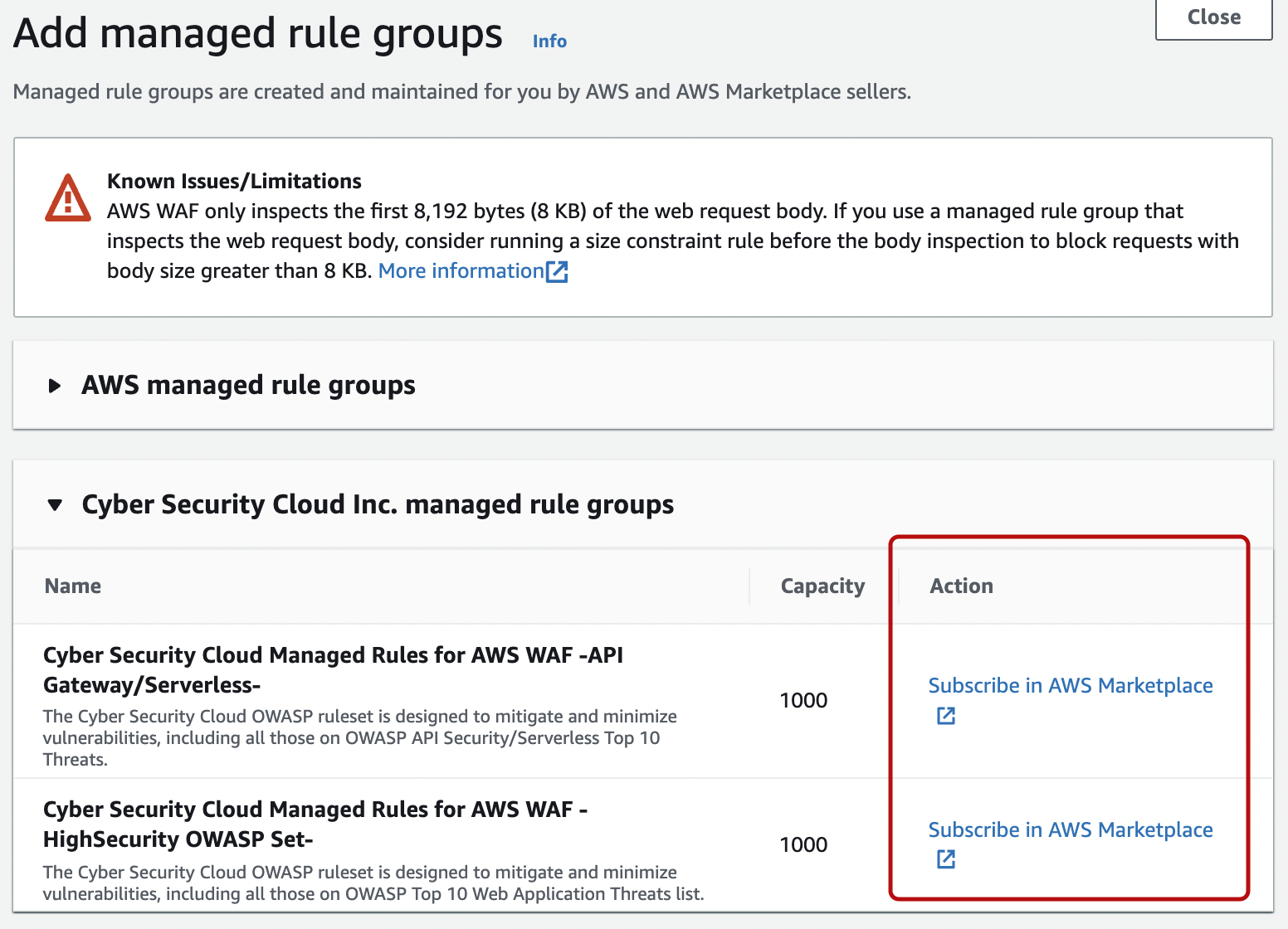Click description mentioning Top 10 Web Application Threats
The width and height of the screenshot is (1288, 929).
[373, 883]
